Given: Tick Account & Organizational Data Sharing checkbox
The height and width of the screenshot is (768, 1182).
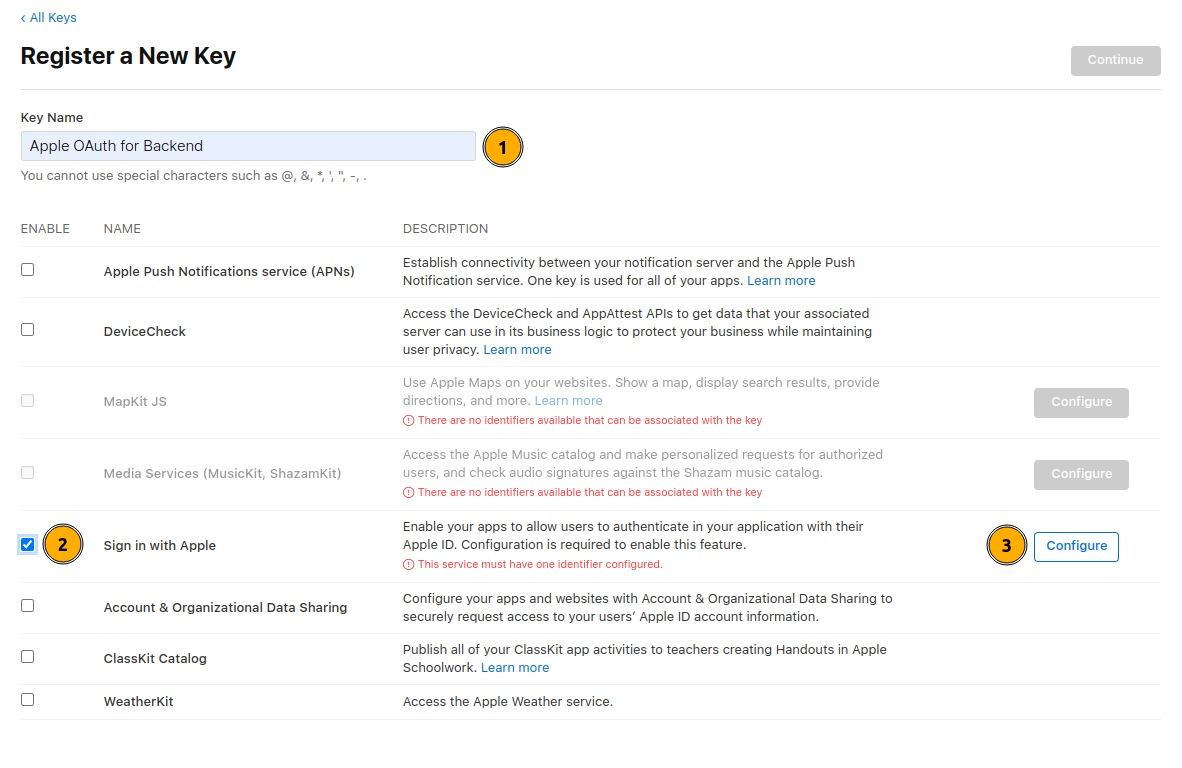Looking at the screenshot, I should [x=28, y=606].
